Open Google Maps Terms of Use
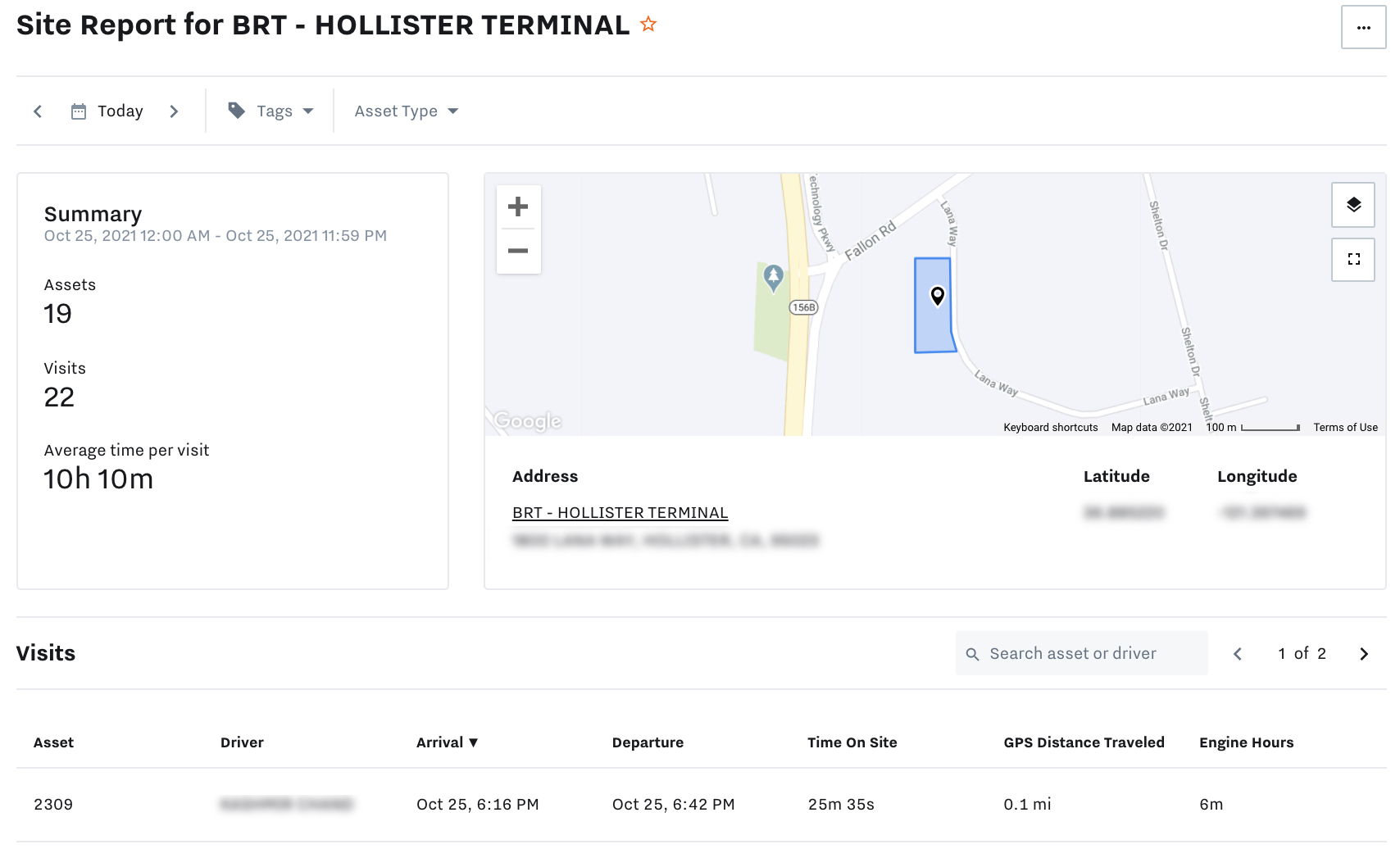The width and height of the screenshot is (1400, 867). tap(1345, 428)
